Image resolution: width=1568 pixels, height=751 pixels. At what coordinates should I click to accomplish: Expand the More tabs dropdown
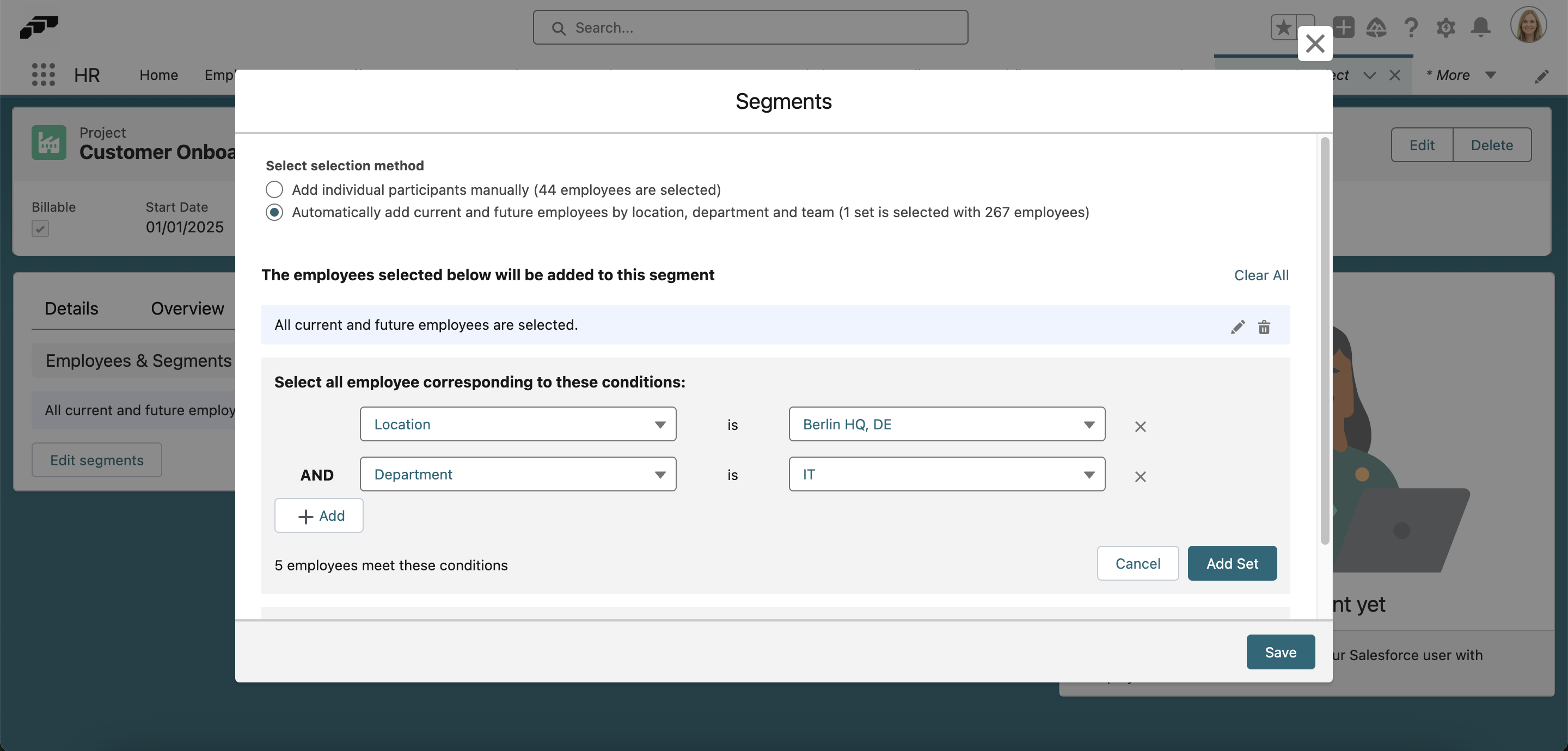pyautogui.click(x=1460, y=75)
